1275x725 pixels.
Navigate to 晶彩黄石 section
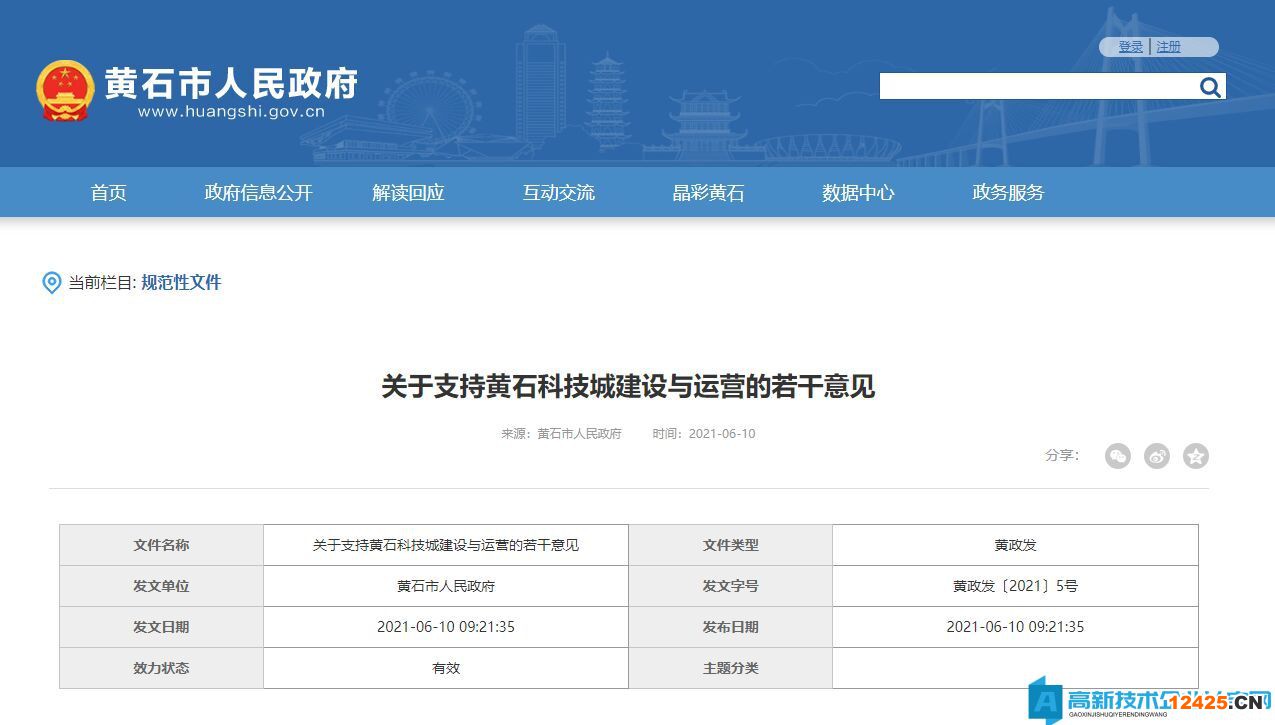(x=708, y=193)
